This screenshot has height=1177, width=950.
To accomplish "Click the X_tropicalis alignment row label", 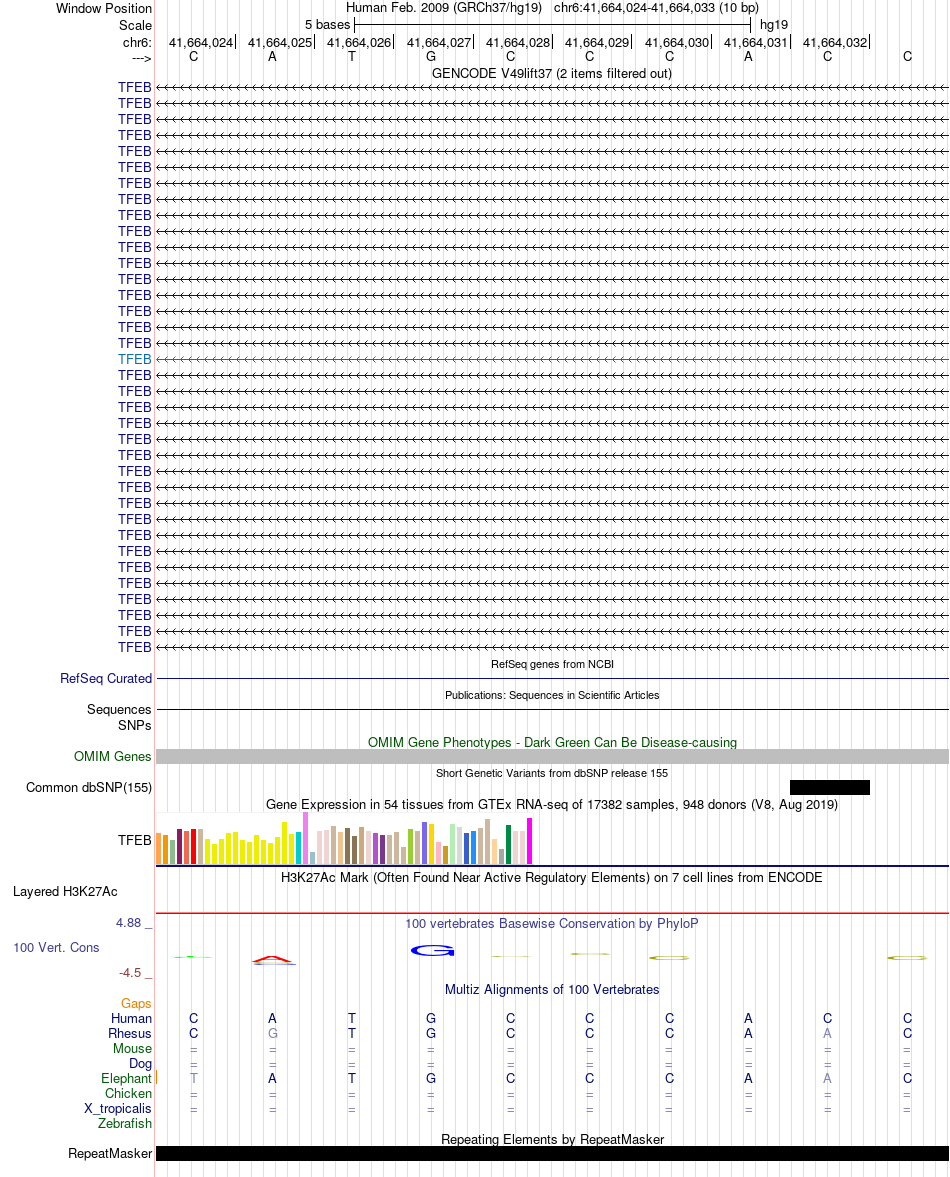I will click(x=118, y=1108).
